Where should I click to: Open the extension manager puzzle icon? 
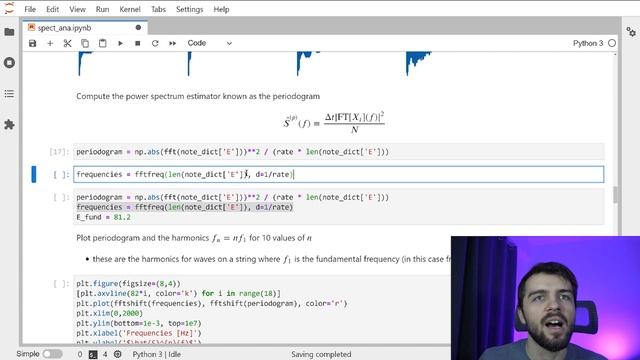click(x=9, y=125)
